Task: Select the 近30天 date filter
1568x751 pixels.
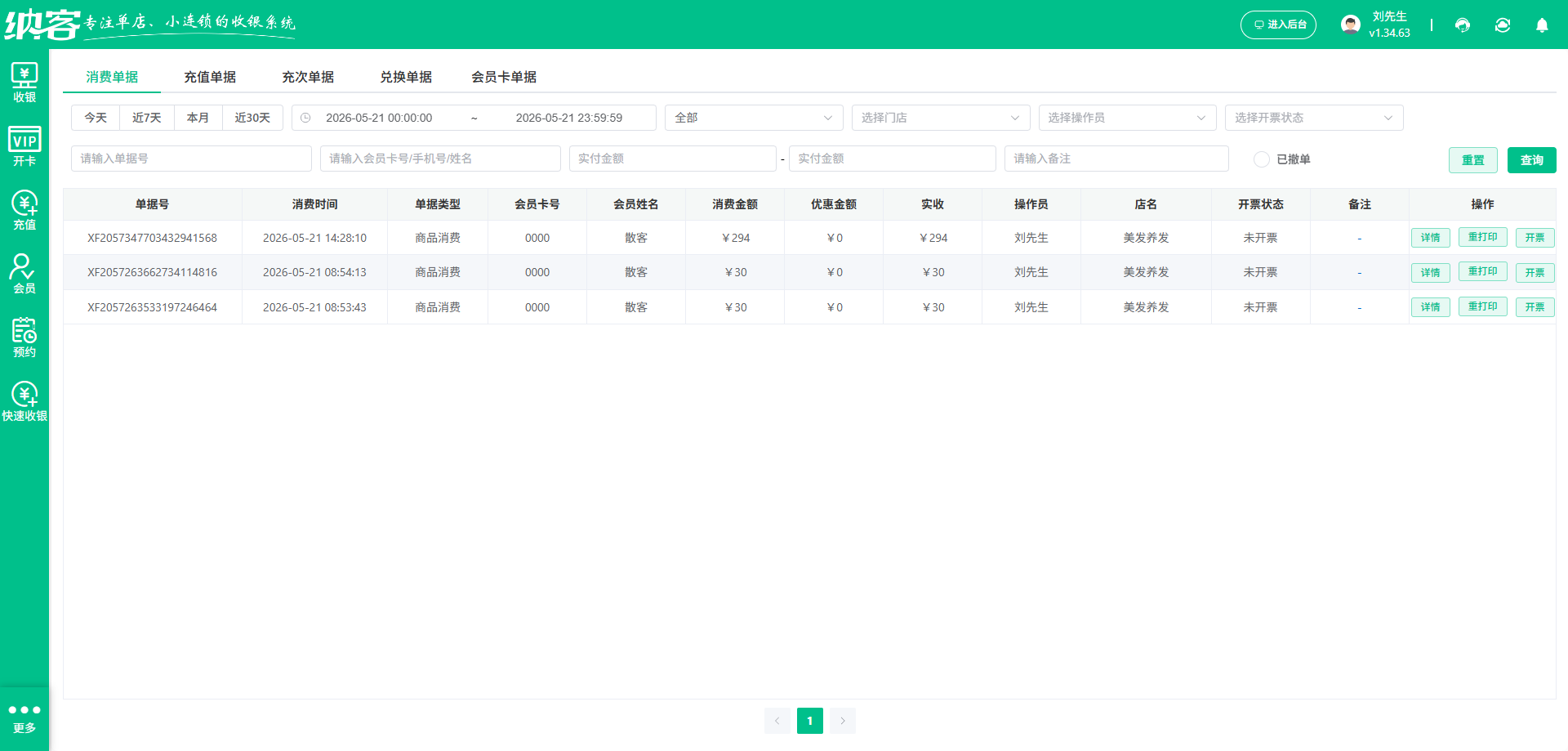Action: click(x=252, y=118)
